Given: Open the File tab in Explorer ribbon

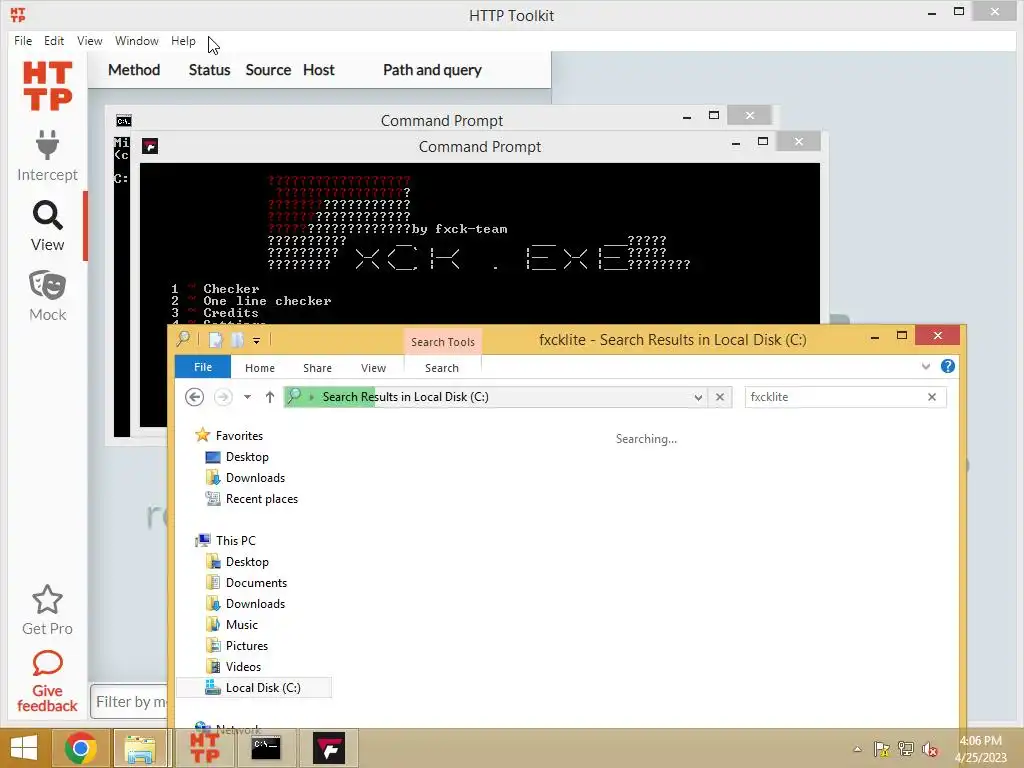Looking at the screenshot, I should pos(203,367).
